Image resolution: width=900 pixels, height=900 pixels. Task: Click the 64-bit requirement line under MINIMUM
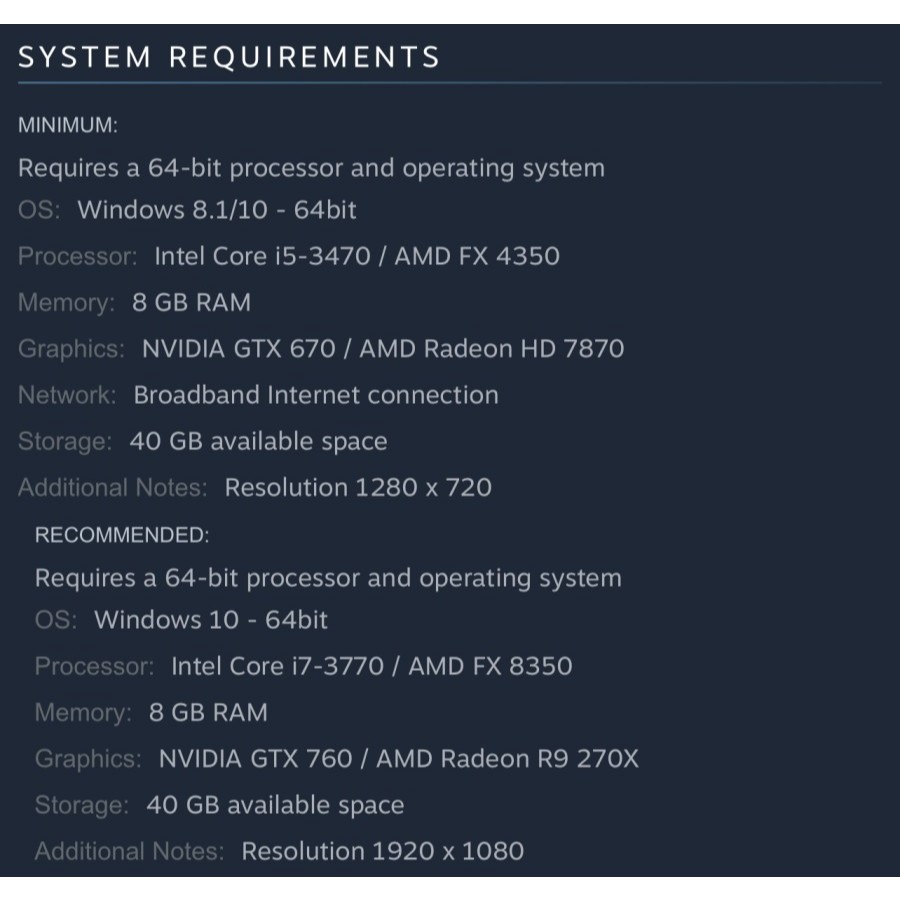pos(311,168)
